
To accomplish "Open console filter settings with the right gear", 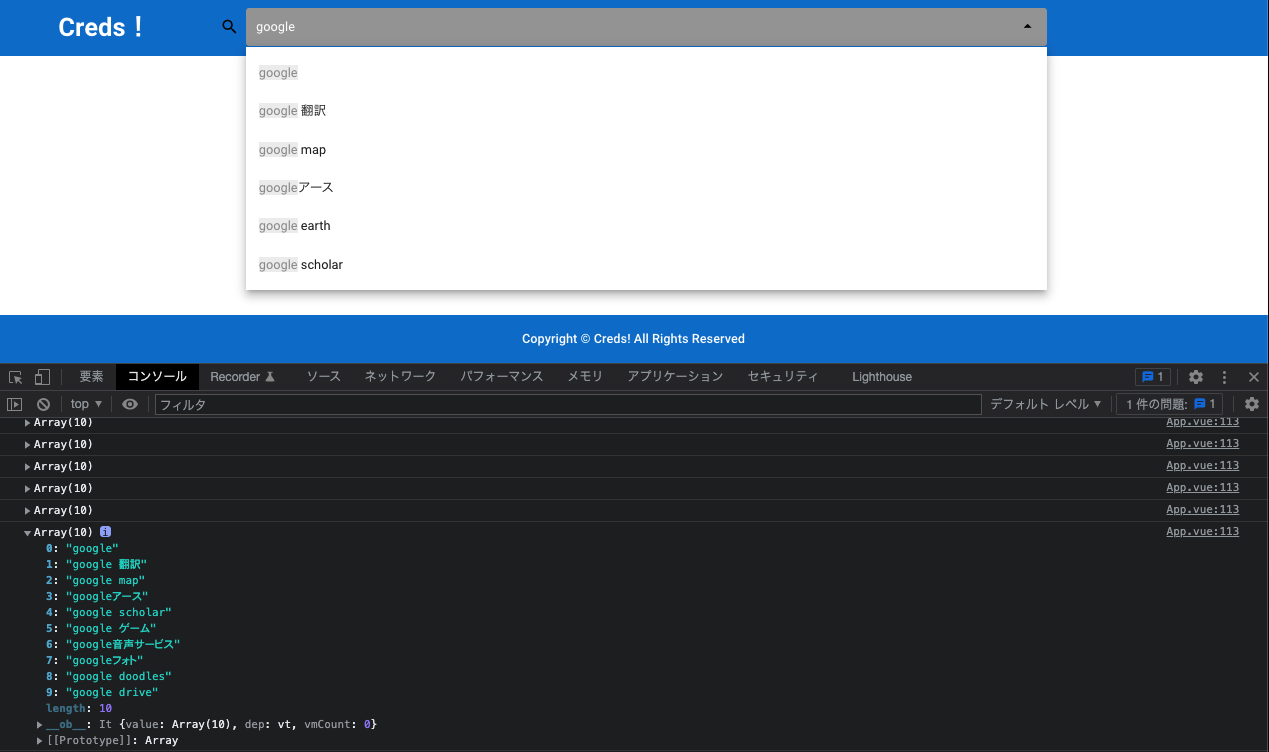I will [1252, 403].
